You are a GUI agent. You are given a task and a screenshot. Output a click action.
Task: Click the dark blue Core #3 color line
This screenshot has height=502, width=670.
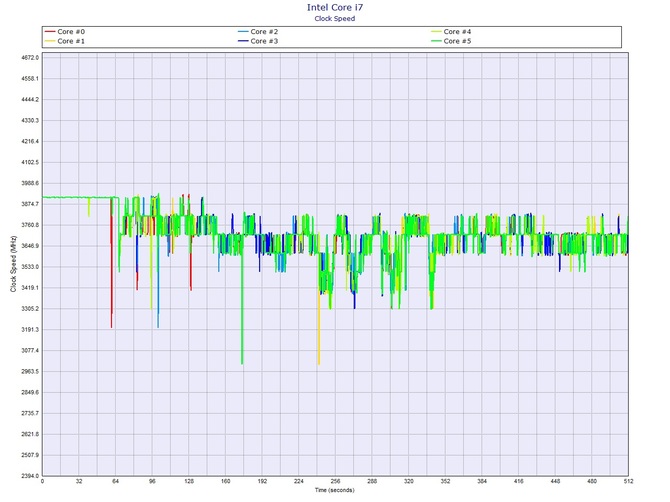[243, 41]
